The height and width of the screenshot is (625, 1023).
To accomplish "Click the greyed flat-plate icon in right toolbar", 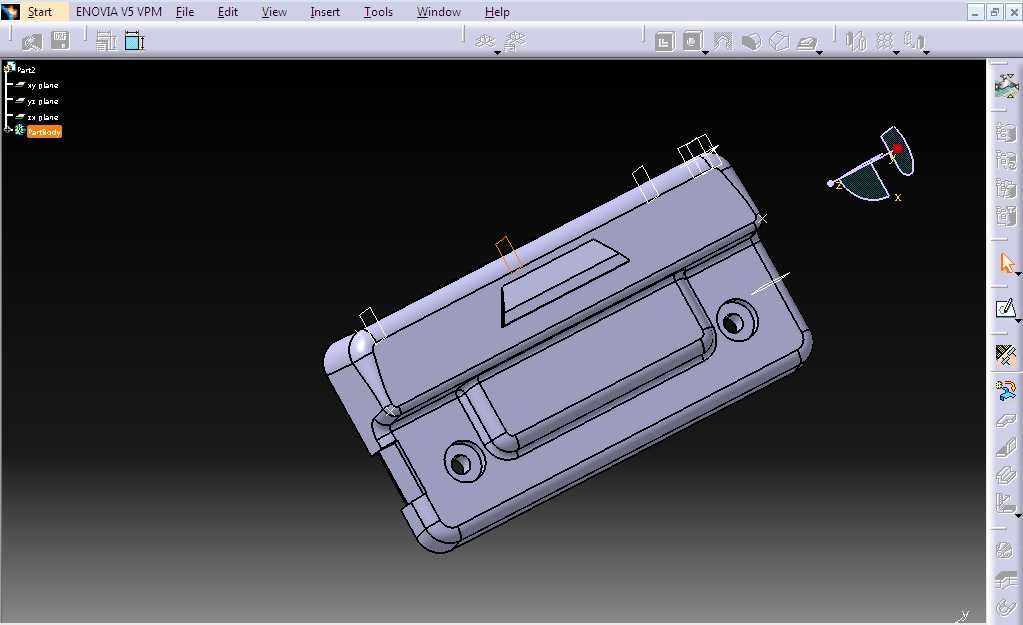I will point(1005,421).
